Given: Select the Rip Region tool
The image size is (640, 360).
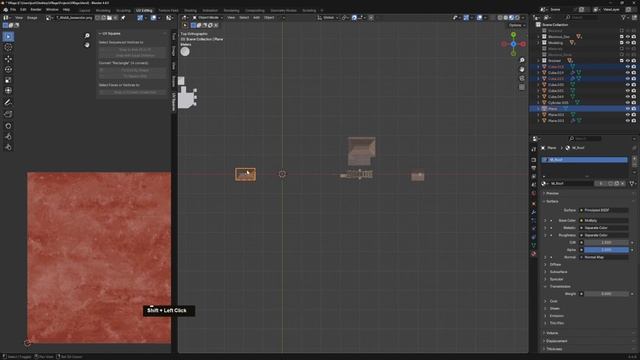Looking at the screenshot, I should pyautogui.click(x=8, y=114).
